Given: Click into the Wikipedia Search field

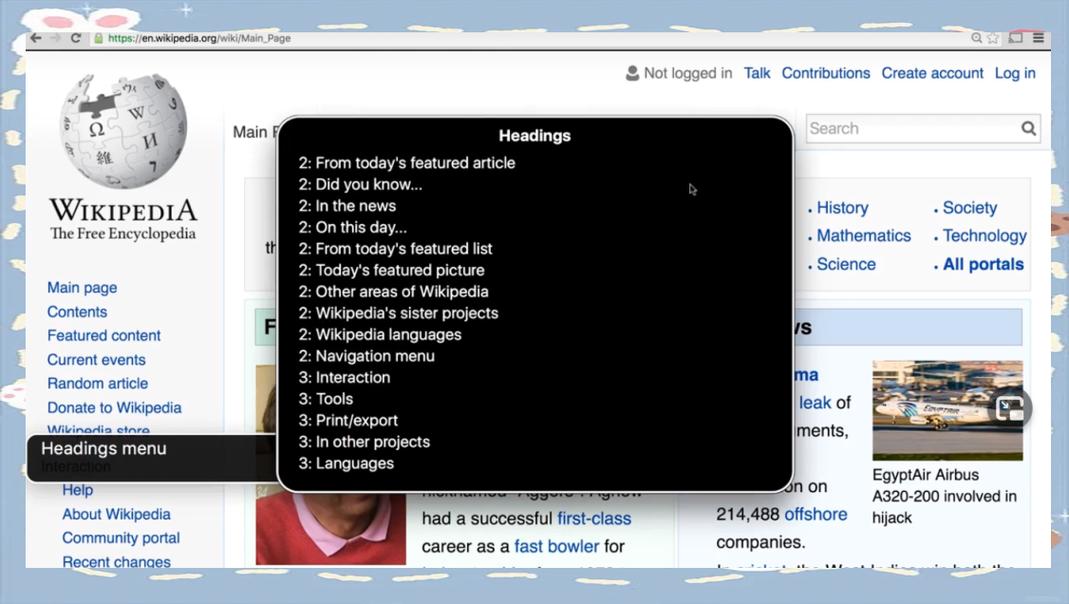Looking at the screenshot, I should [x=910, y=128].
